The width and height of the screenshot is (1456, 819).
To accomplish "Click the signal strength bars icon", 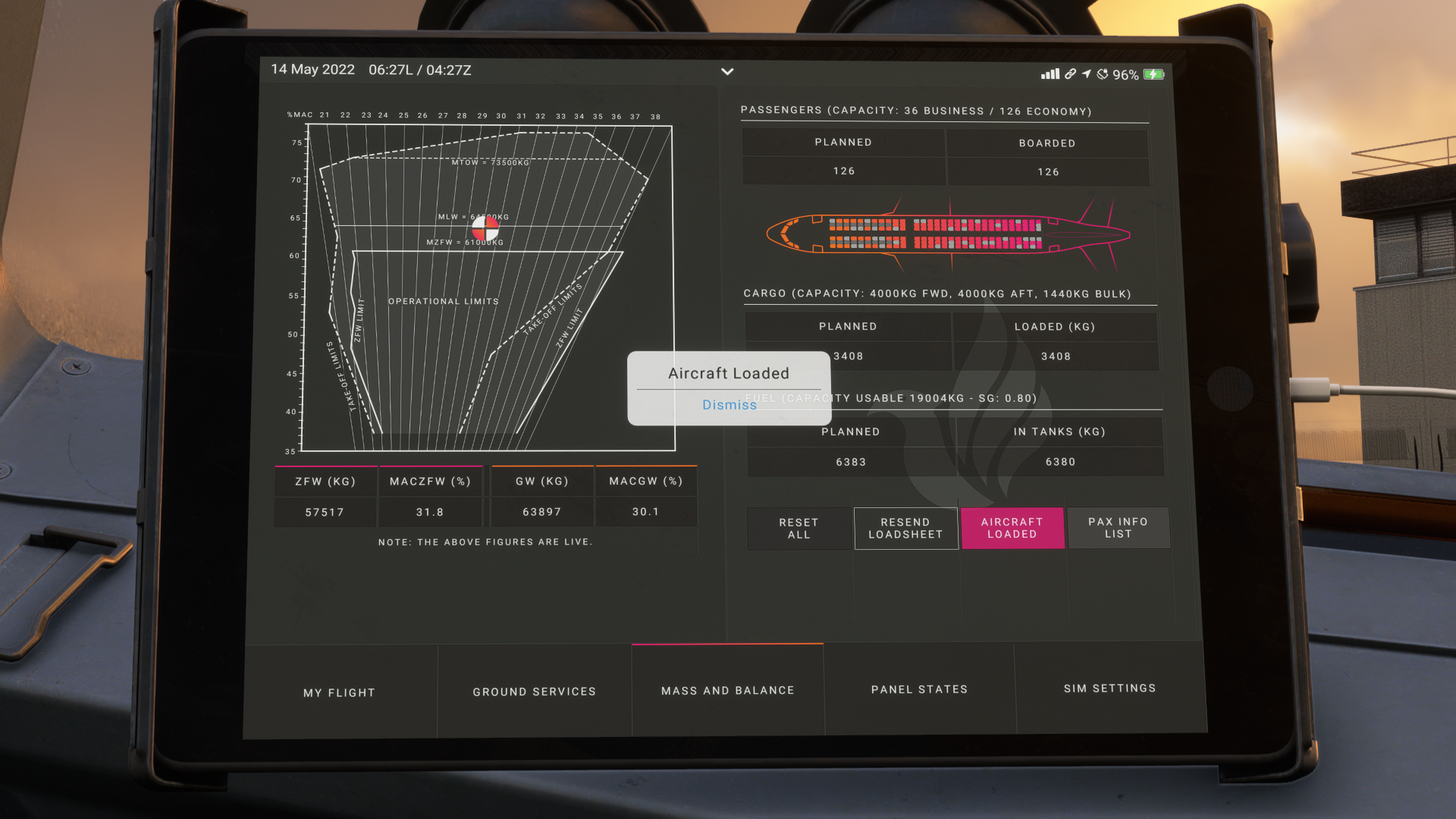I will coord(1050,74).
